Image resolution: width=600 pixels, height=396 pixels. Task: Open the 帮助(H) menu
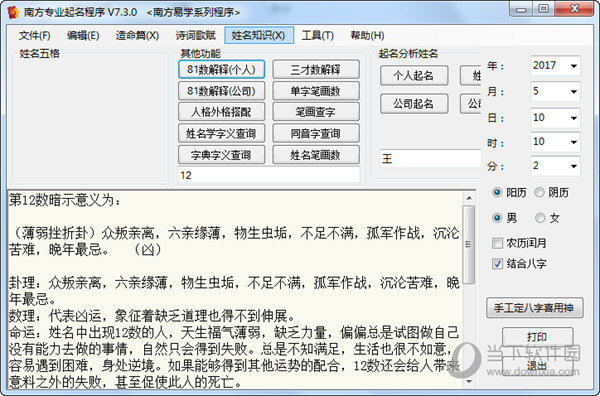pos(367,36)
